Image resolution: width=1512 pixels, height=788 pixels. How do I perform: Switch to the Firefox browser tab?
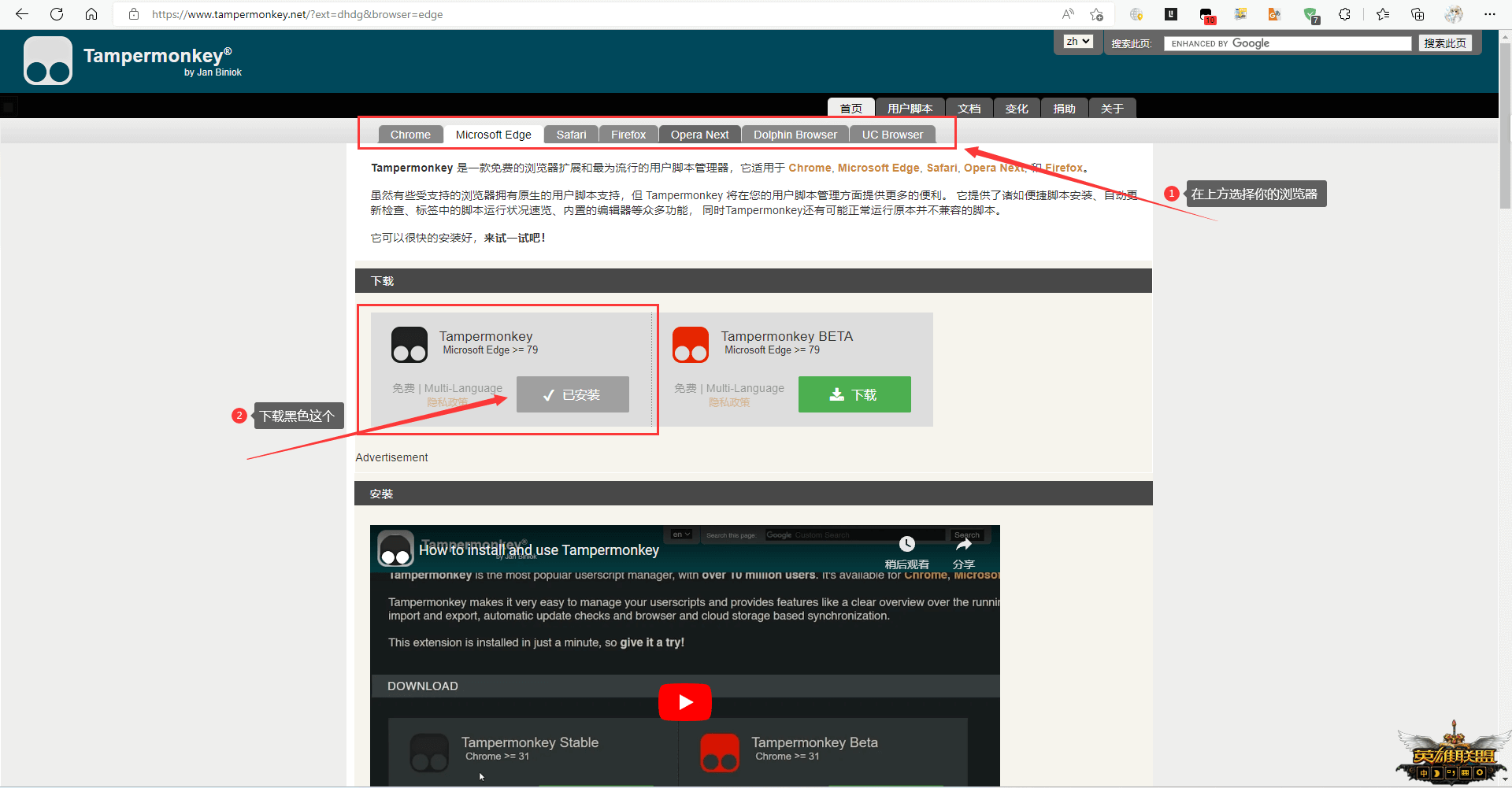[x=628, y=135]
